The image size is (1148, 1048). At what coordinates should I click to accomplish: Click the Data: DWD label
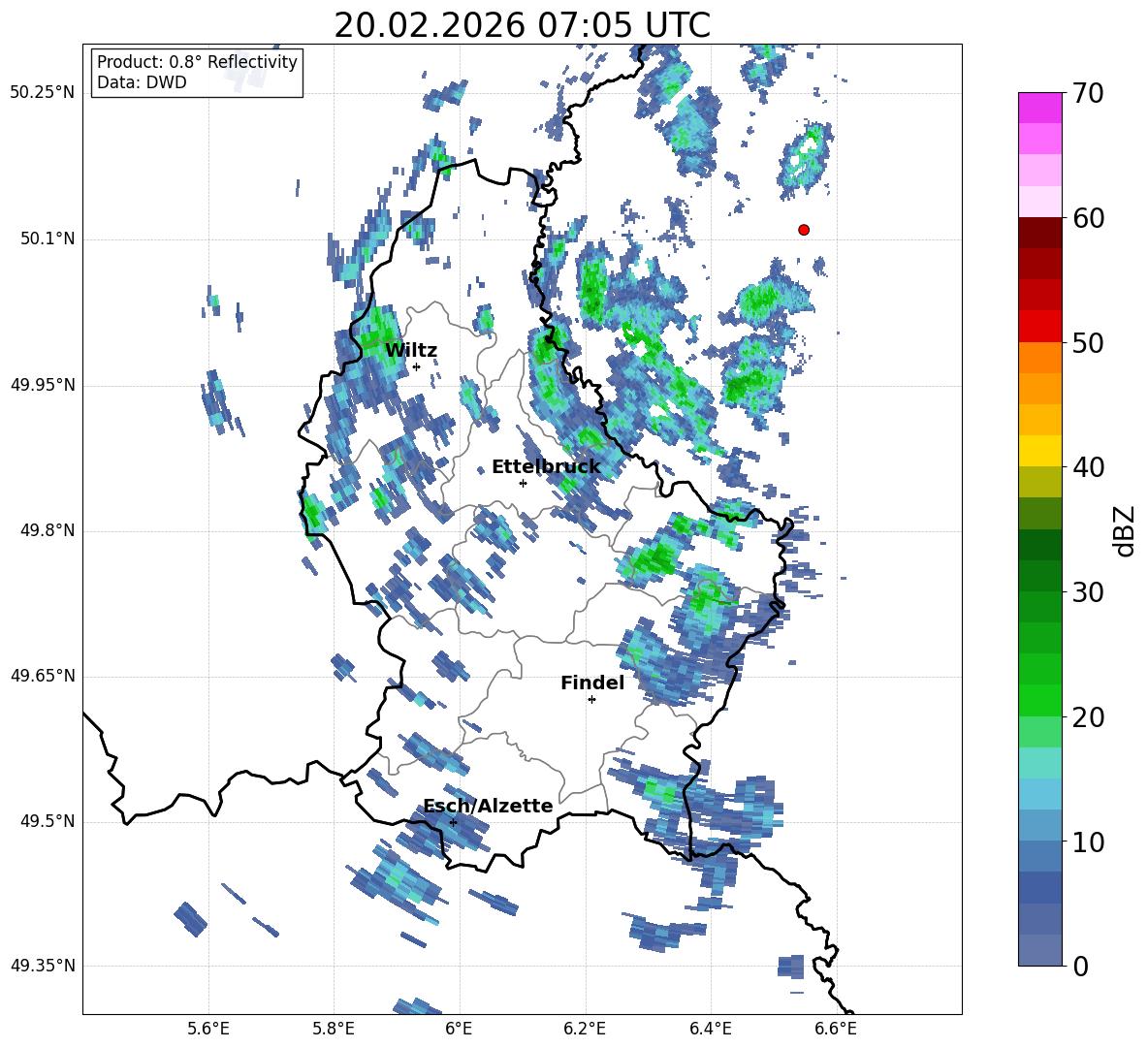(142, 82)
